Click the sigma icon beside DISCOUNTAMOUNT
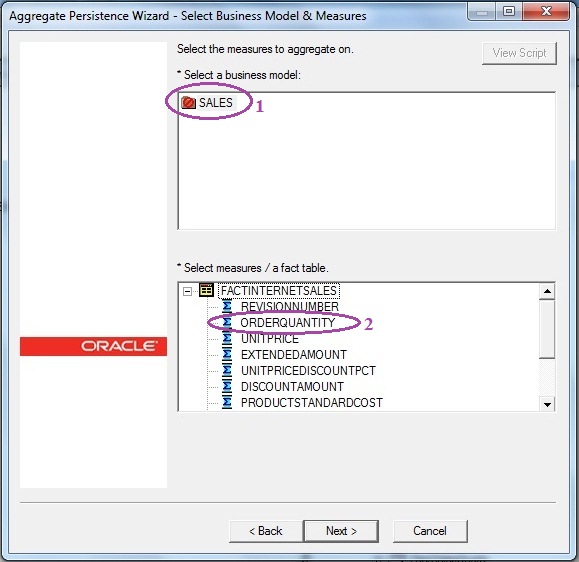579x562 pixels. pyautogui.click(x=227, y=387)
